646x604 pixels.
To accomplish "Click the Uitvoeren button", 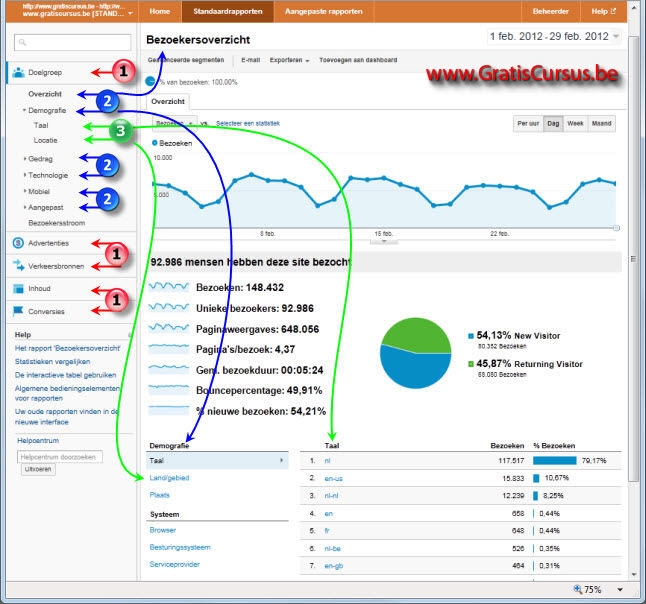I will tap(38, 469).
